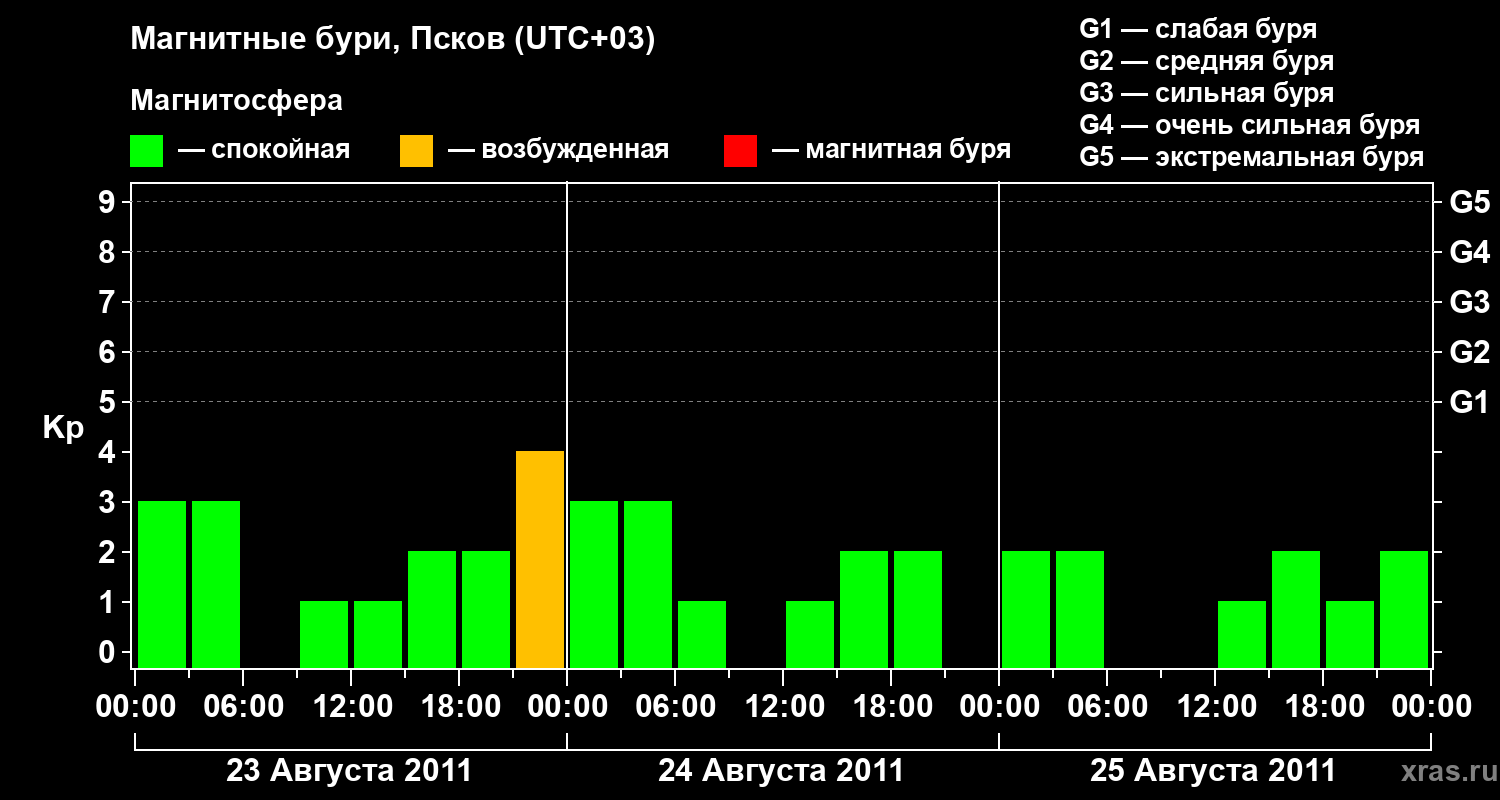The width and height of the screenshot is (1500, 800).
Task: Click the Kp 1 bar just after 06:00 on 24 August
Action: (x=702, y=634)
